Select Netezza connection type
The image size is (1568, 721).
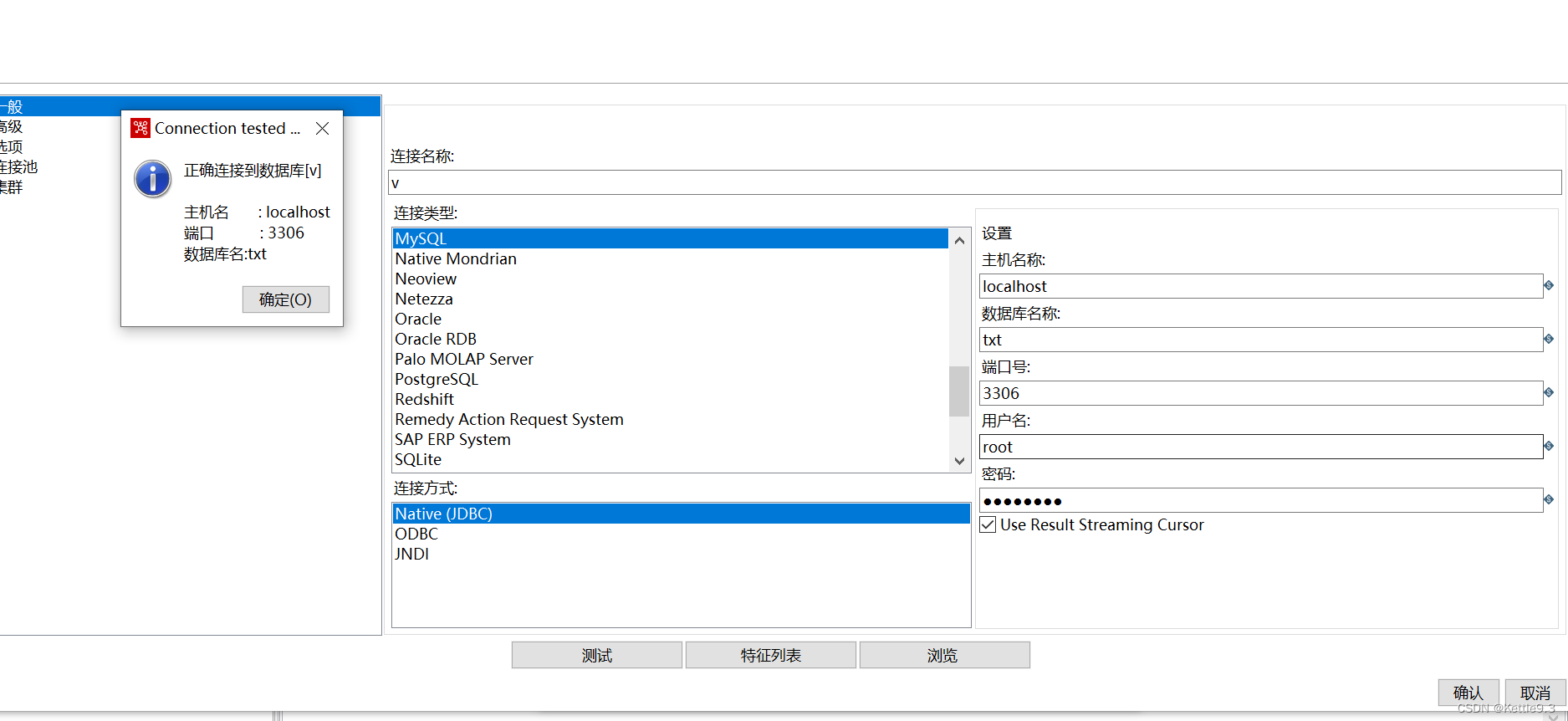[671, 299]
